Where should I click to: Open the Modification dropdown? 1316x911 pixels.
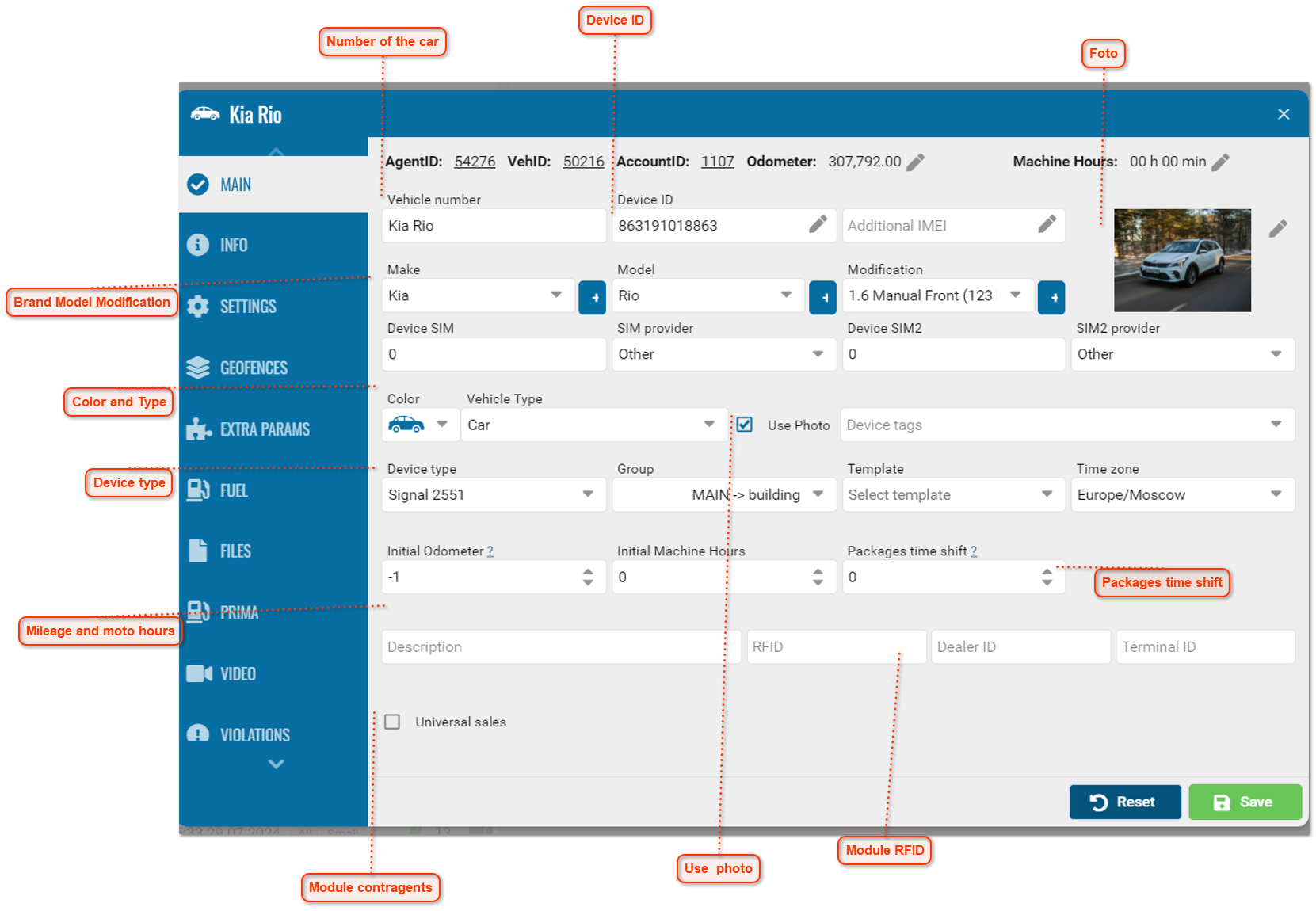point(938,295)
